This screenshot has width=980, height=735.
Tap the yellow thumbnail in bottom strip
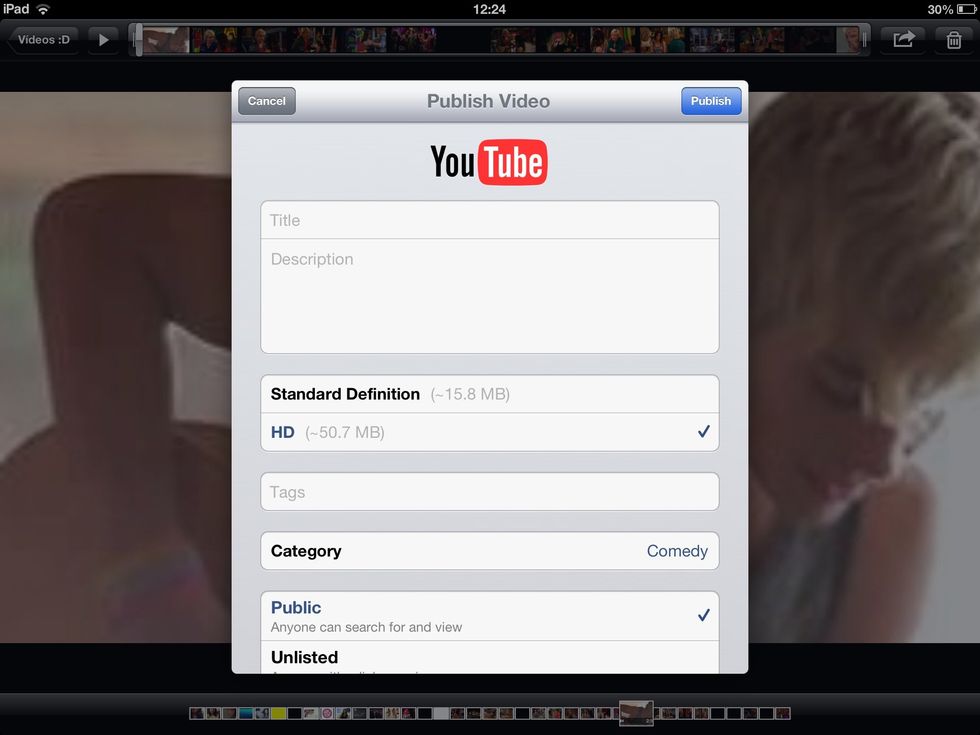tap(279, 714)
